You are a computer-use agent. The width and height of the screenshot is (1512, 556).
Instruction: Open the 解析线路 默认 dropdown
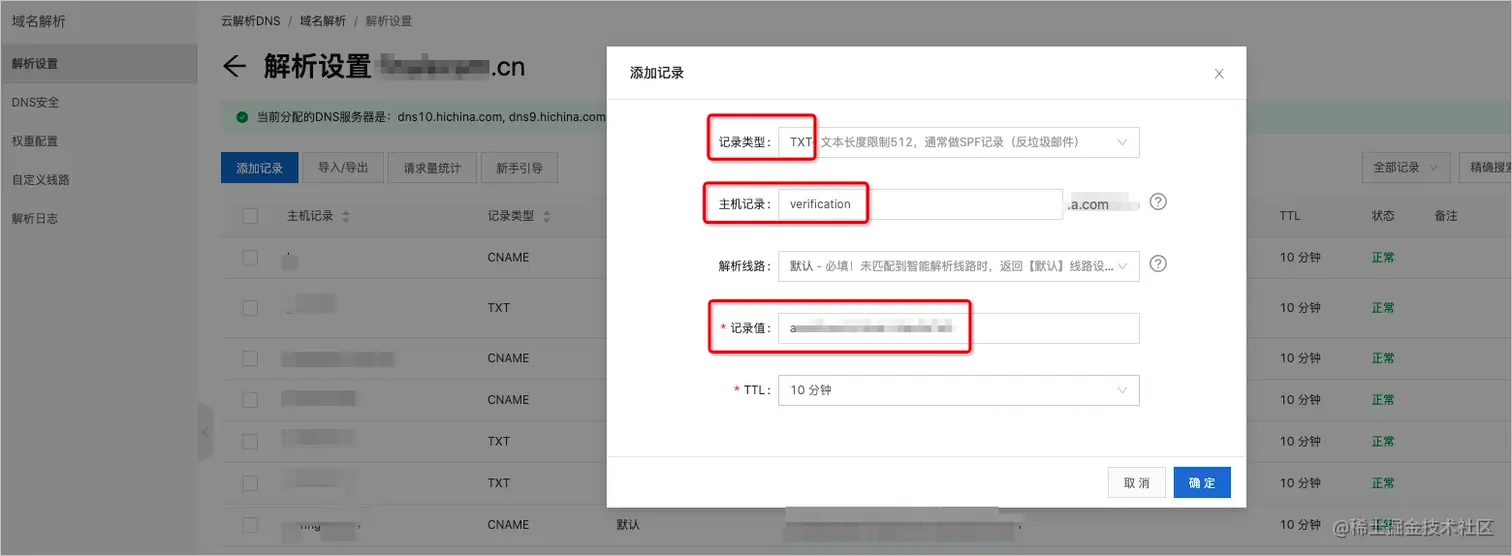point(958,266)
